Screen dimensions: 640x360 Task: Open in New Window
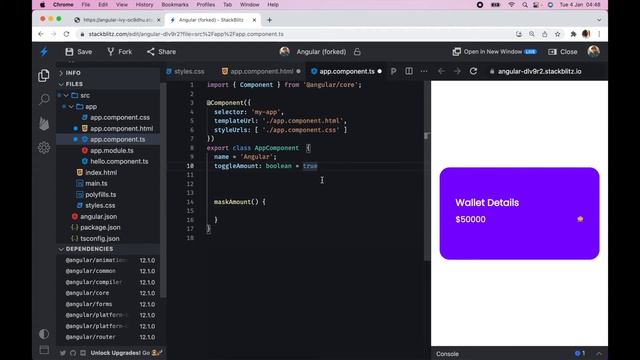pos(494,52)
